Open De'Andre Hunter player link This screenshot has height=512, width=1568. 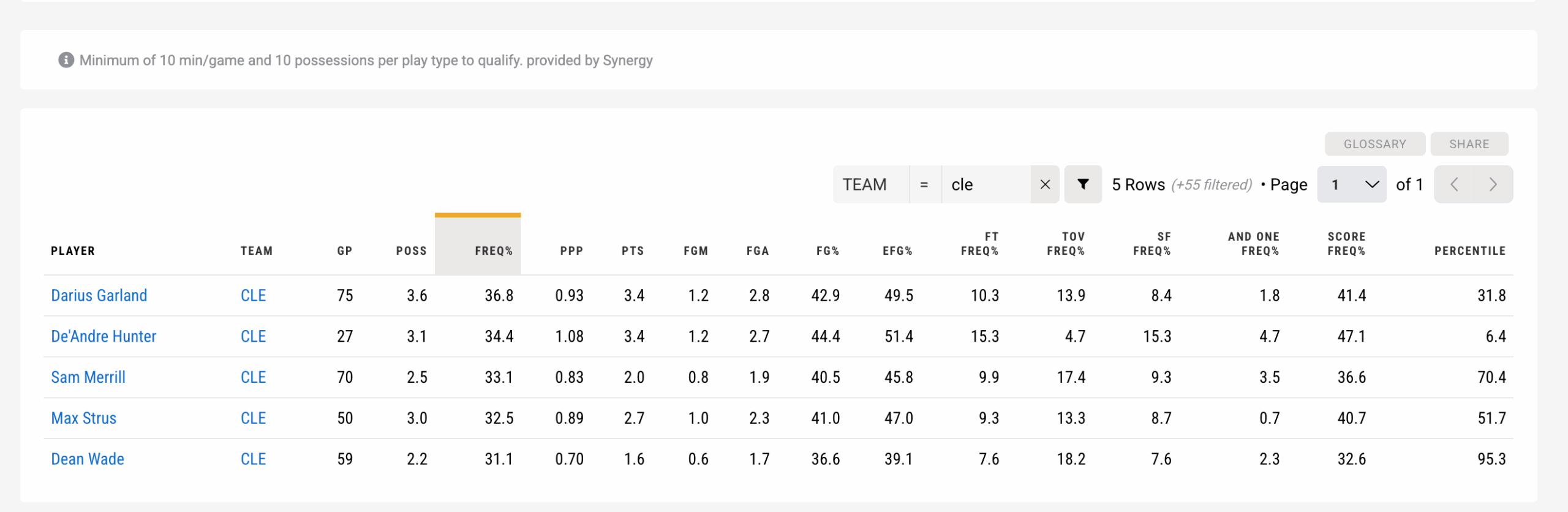[x=104, y=336]
